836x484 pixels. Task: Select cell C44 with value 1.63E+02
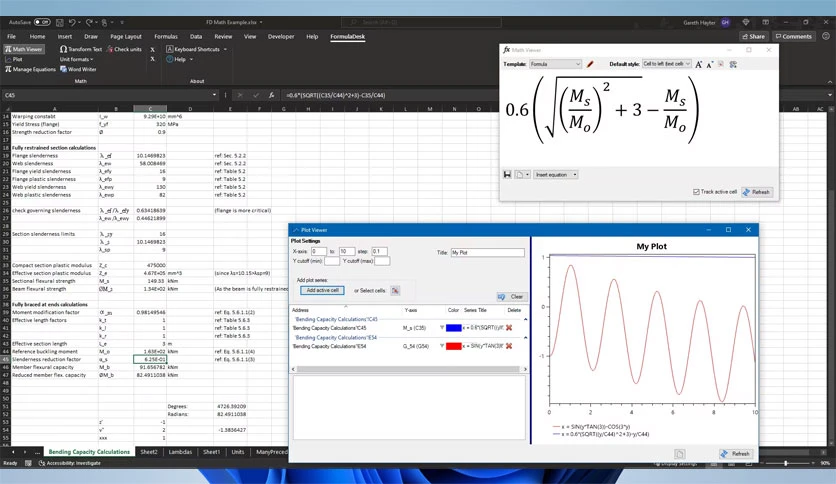(150, 351)
